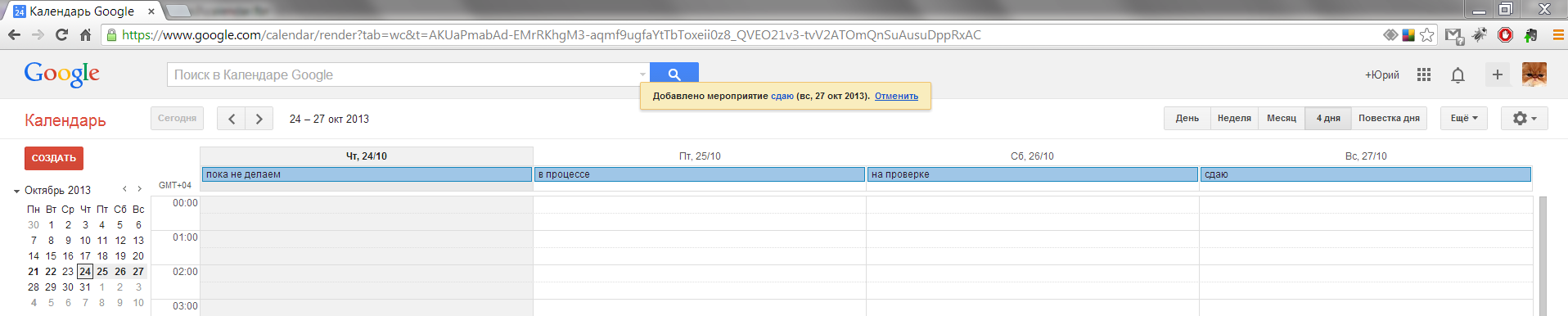Viewport: 1568px width, 316px height.
Task: Open the notifications bell
Action: 1458,74
